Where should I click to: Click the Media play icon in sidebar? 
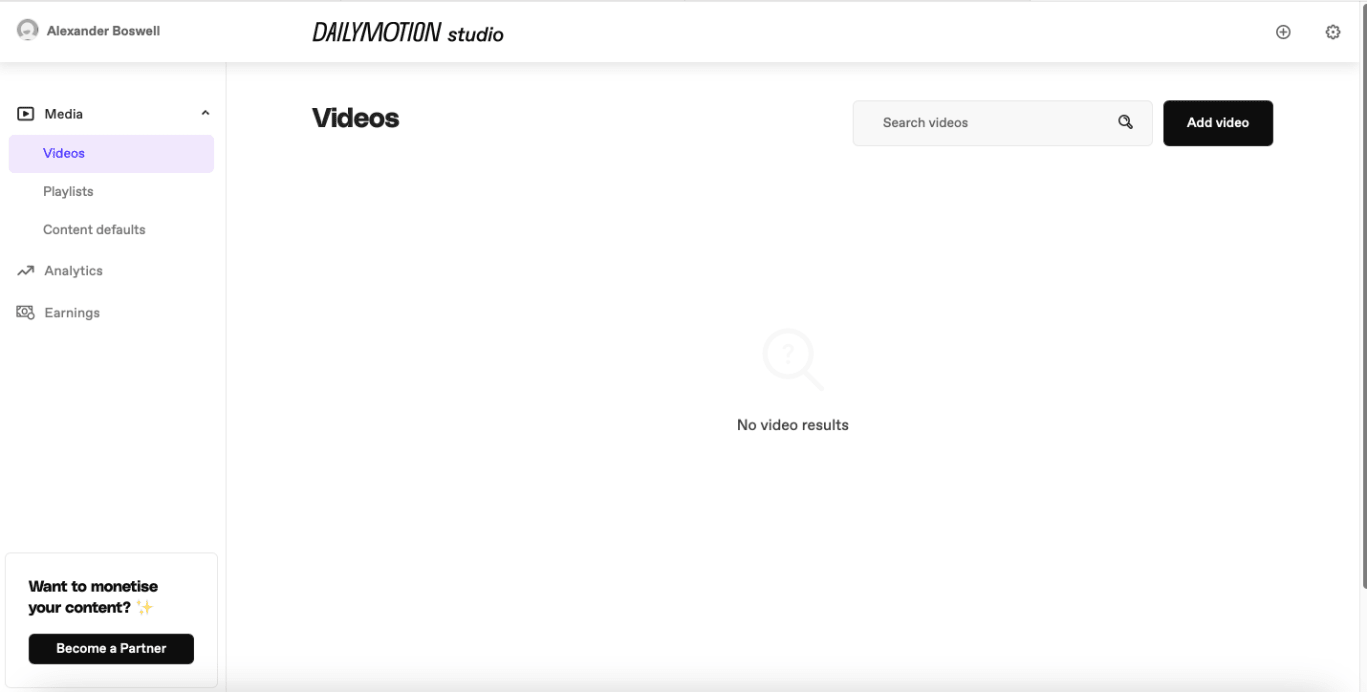coord(26,114)
